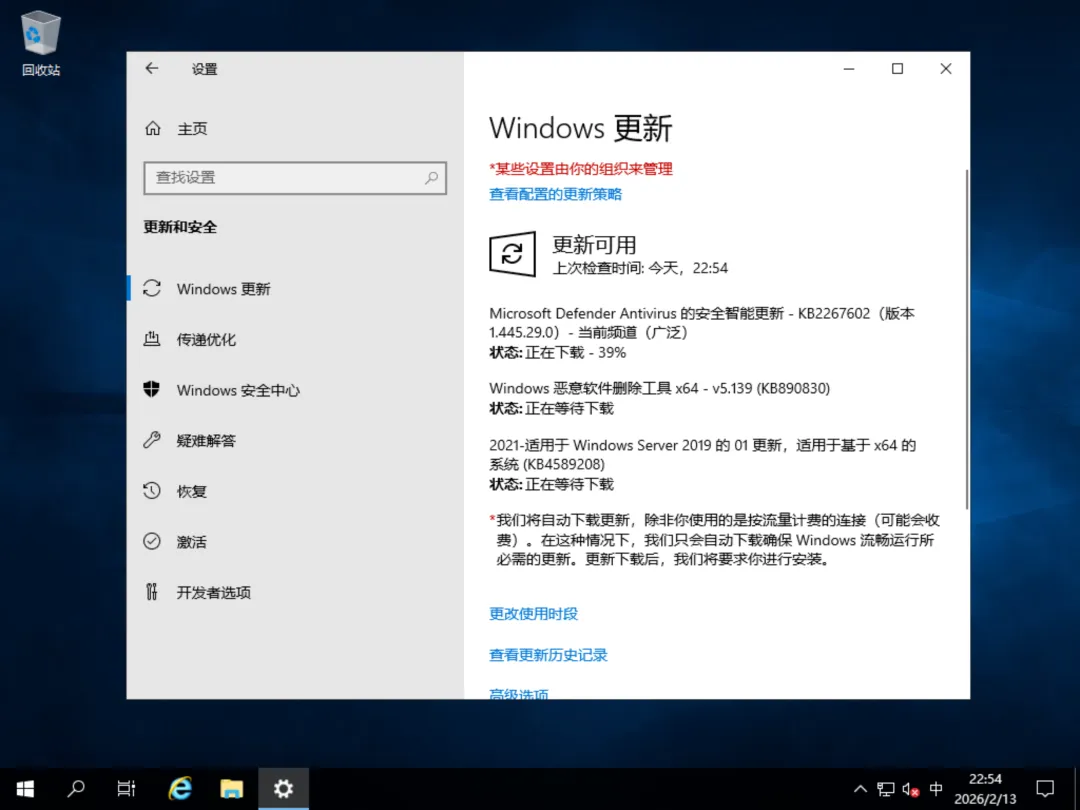Click the search magnifier in 查找设置 box
This screenshot has width=1080, height=810.
(431, 178)
